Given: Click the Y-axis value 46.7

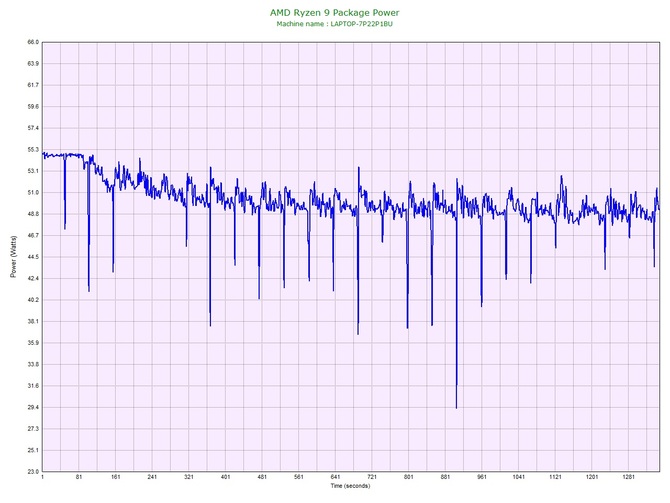Looking at the screenshot, I should [33, 235].
